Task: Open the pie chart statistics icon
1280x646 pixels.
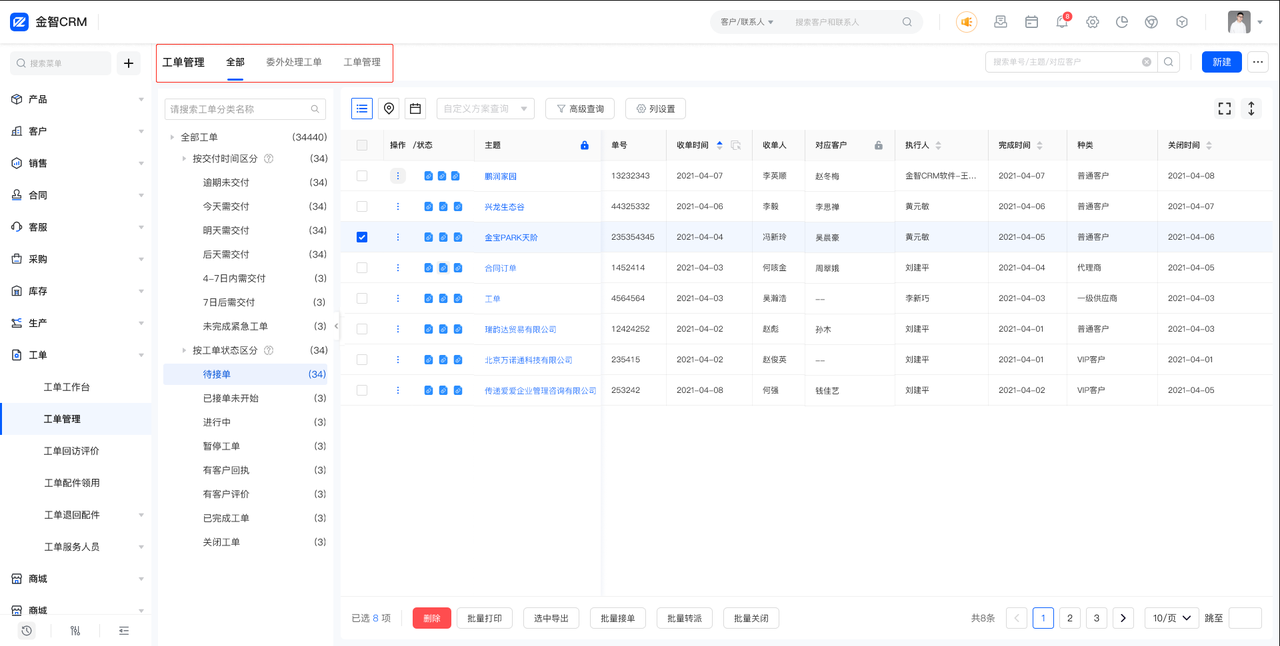Action: [1122, 22]
